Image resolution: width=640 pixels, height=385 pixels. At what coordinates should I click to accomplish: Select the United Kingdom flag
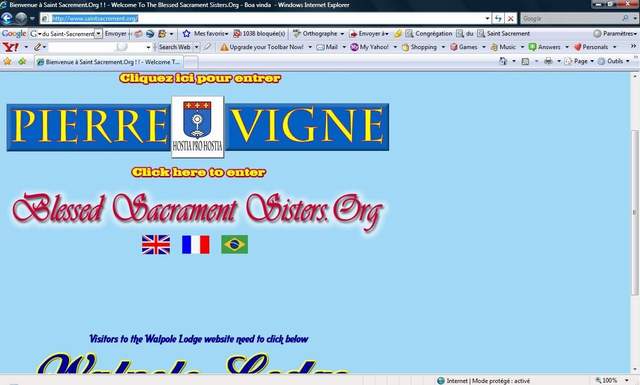pyautogui.click(x=156, y=245)
